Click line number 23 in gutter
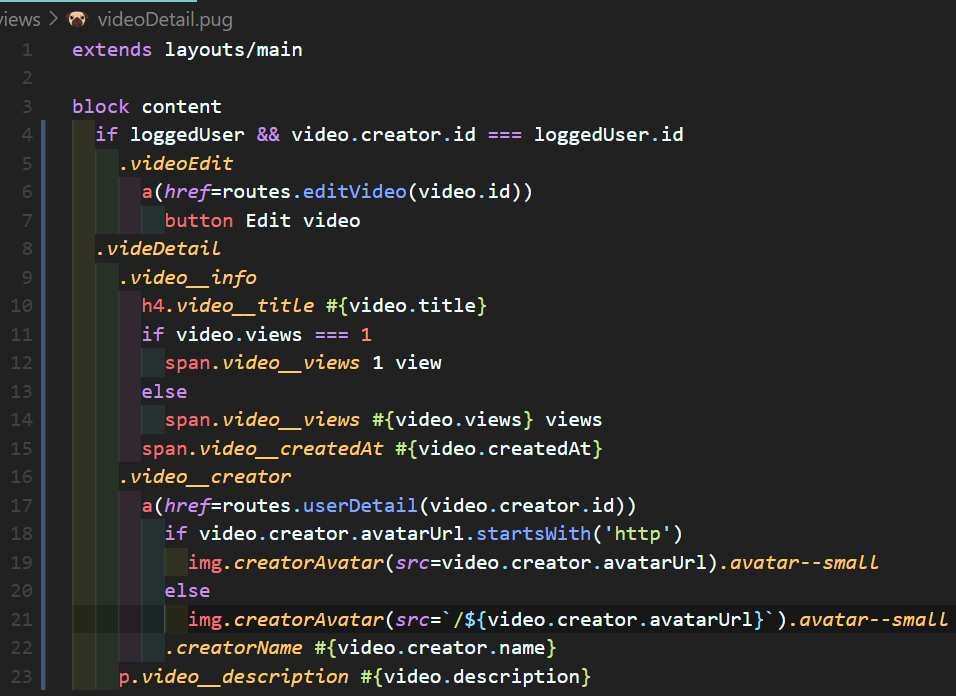 pos(21,676)
